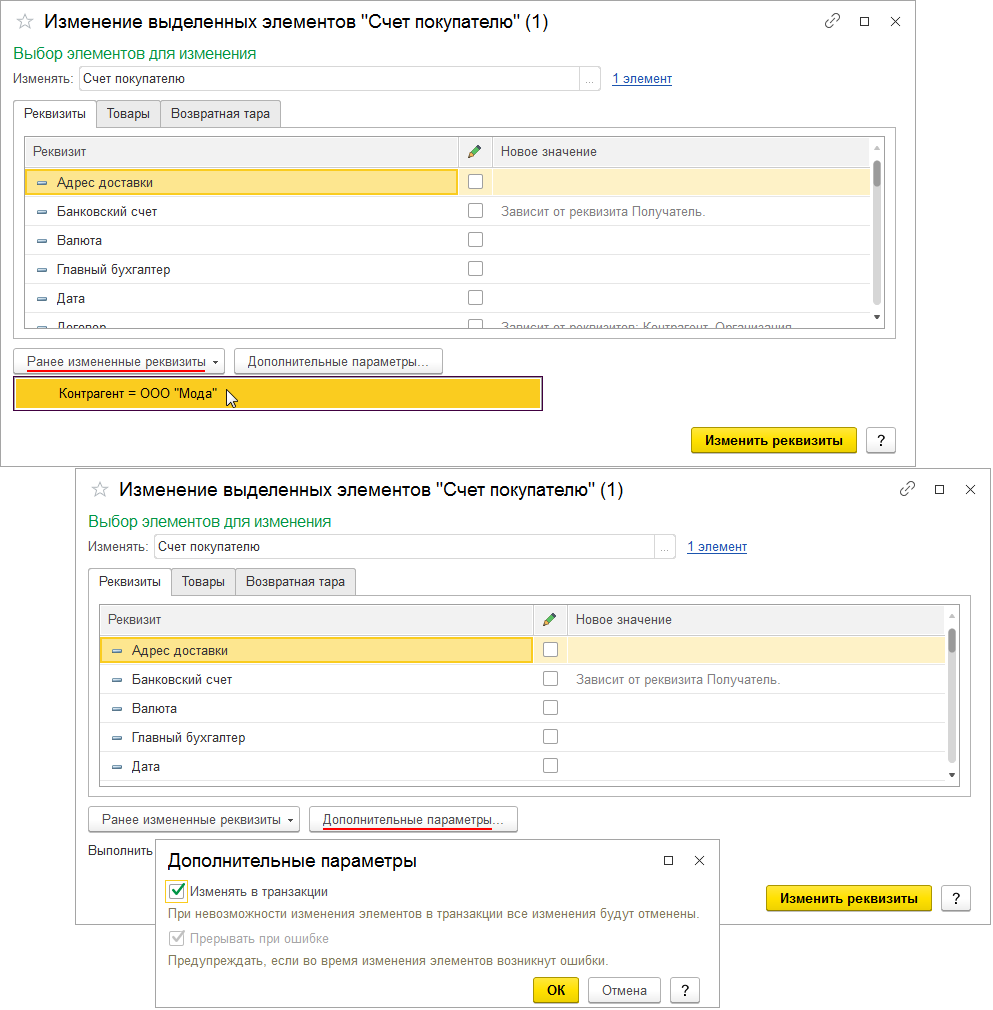Click the star favorites icon in the top window title
The image size is (993, 1010).
coord(22,20)
